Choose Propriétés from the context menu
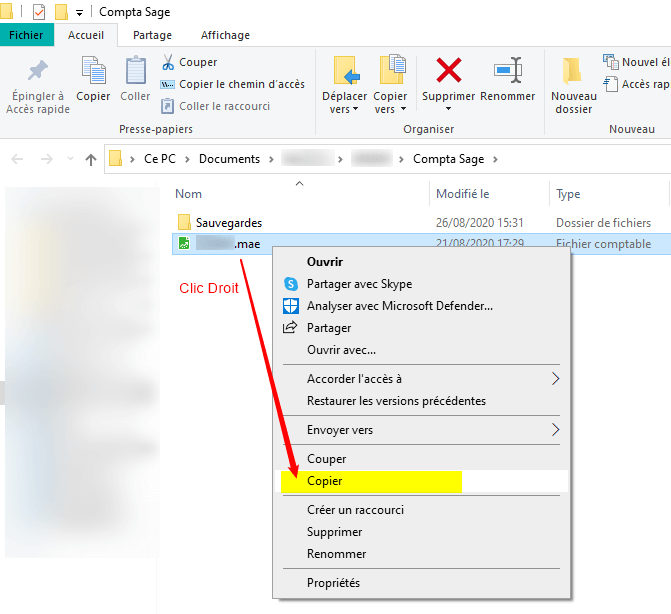 pyautogui.click(x=333, y=583)
